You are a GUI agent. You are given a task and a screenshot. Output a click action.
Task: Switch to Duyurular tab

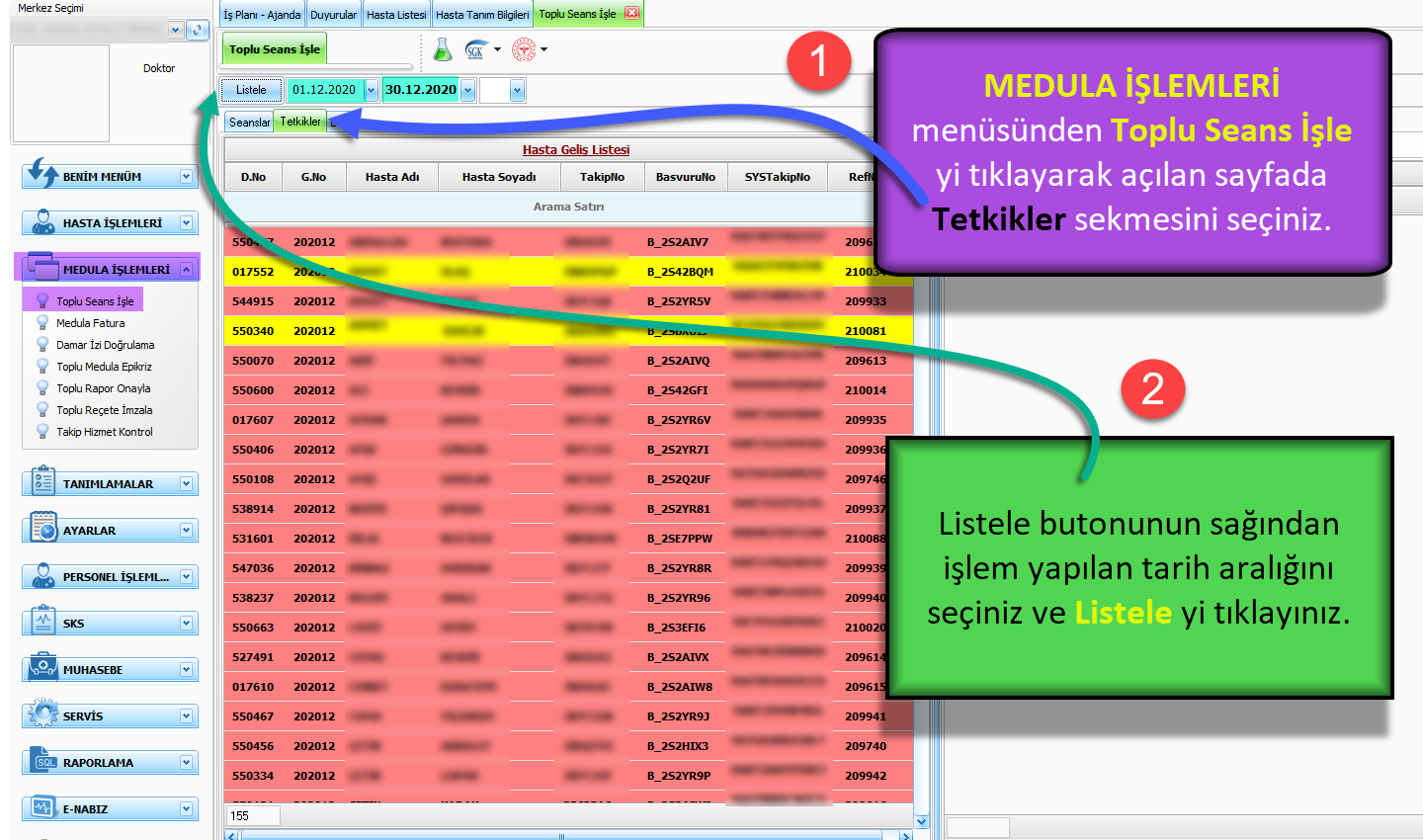[x=334, y=14]
